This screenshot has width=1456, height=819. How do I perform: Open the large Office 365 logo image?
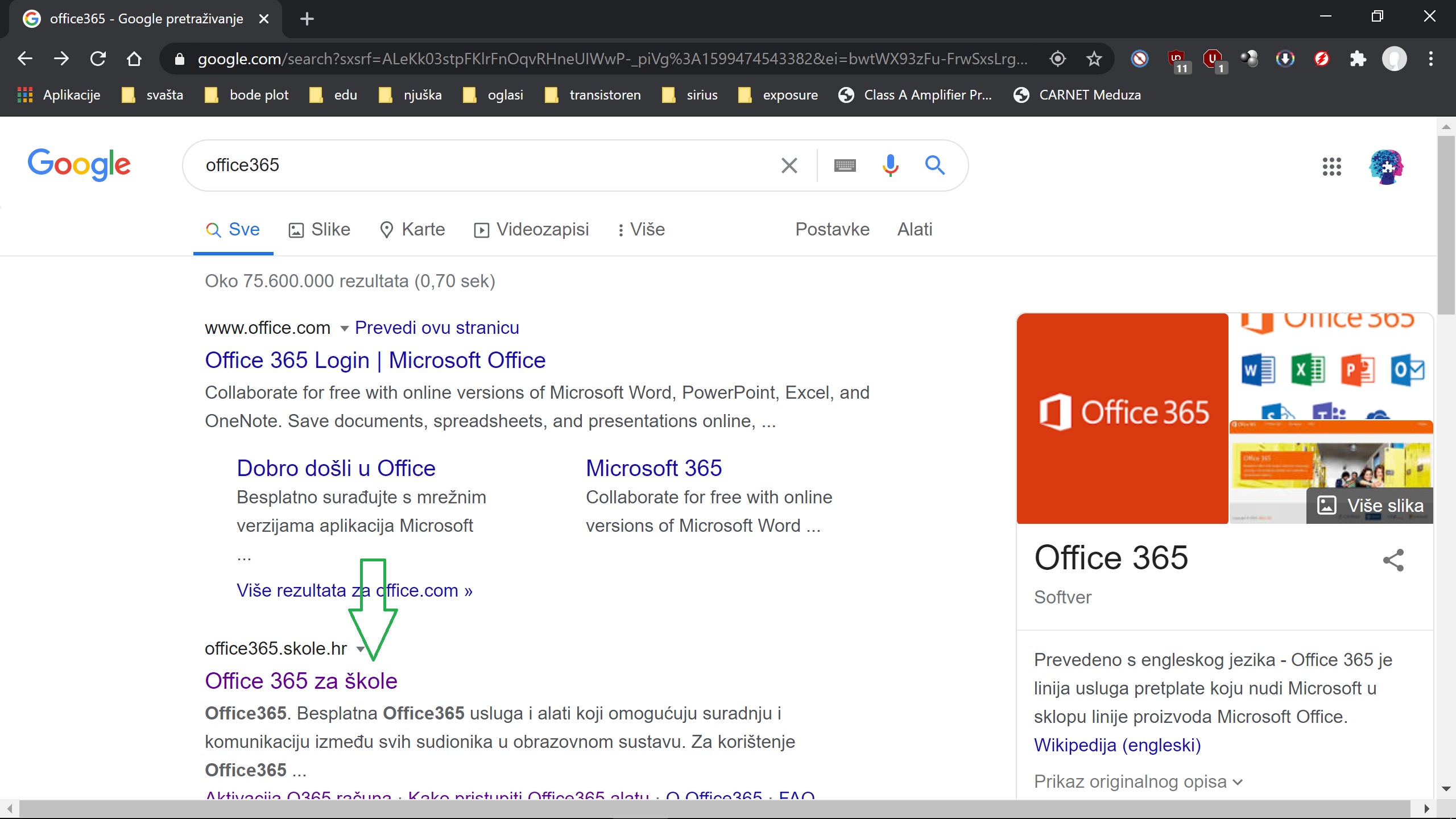pos(1122,418)
